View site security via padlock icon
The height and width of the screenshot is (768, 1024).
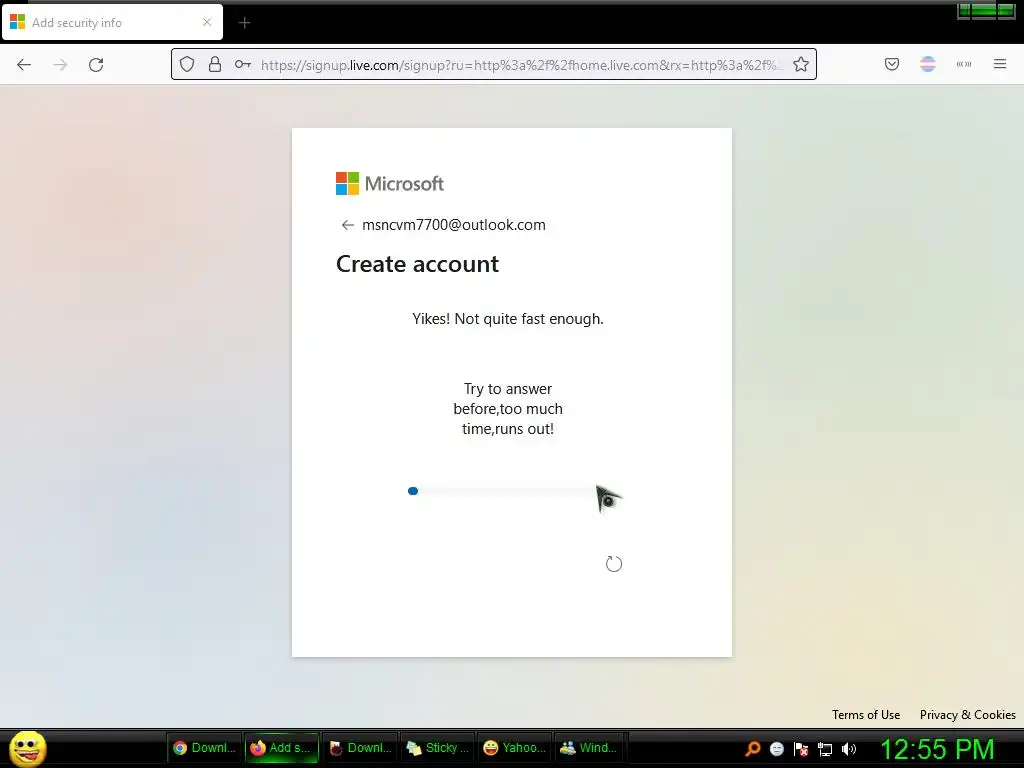point(215,64)
